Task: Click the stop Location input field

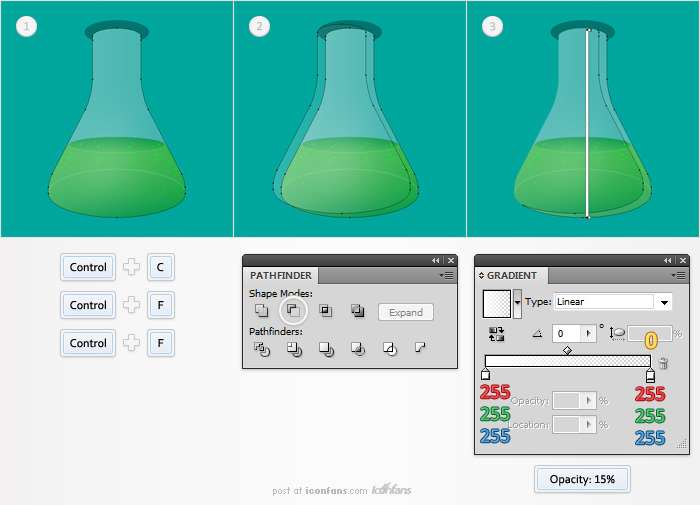Action: [567, 424]
